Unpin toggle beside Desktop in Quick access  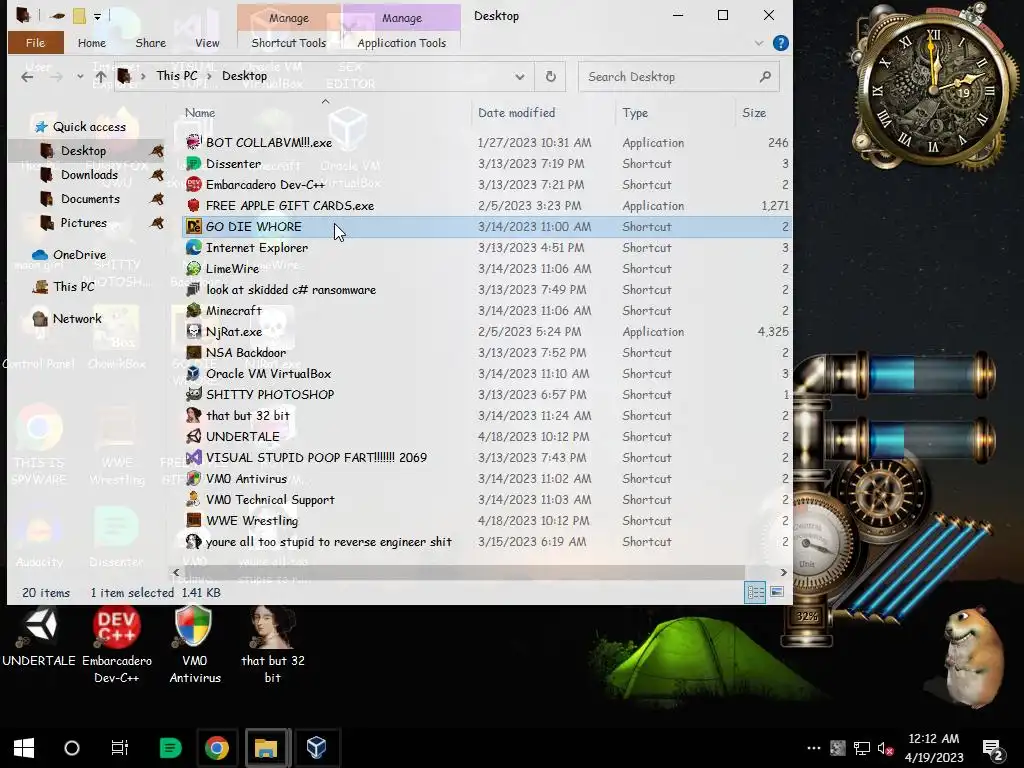click(x=157, y=151)
